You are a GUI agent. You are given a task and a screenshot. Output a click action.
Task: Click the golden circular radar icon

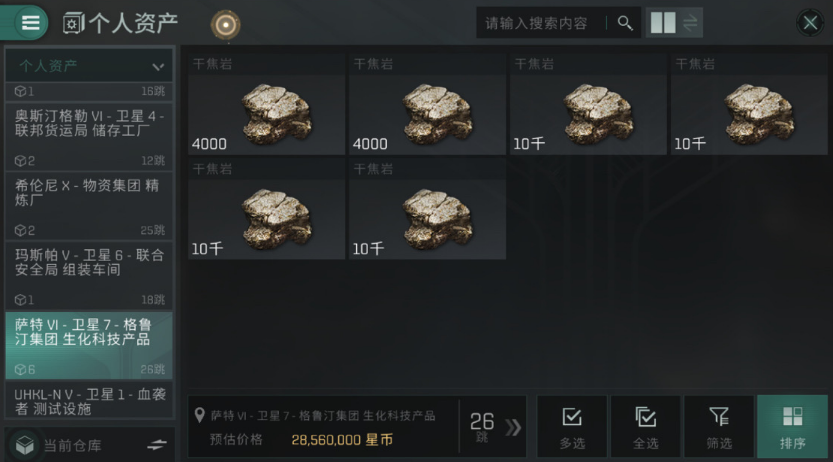[225, 24]
